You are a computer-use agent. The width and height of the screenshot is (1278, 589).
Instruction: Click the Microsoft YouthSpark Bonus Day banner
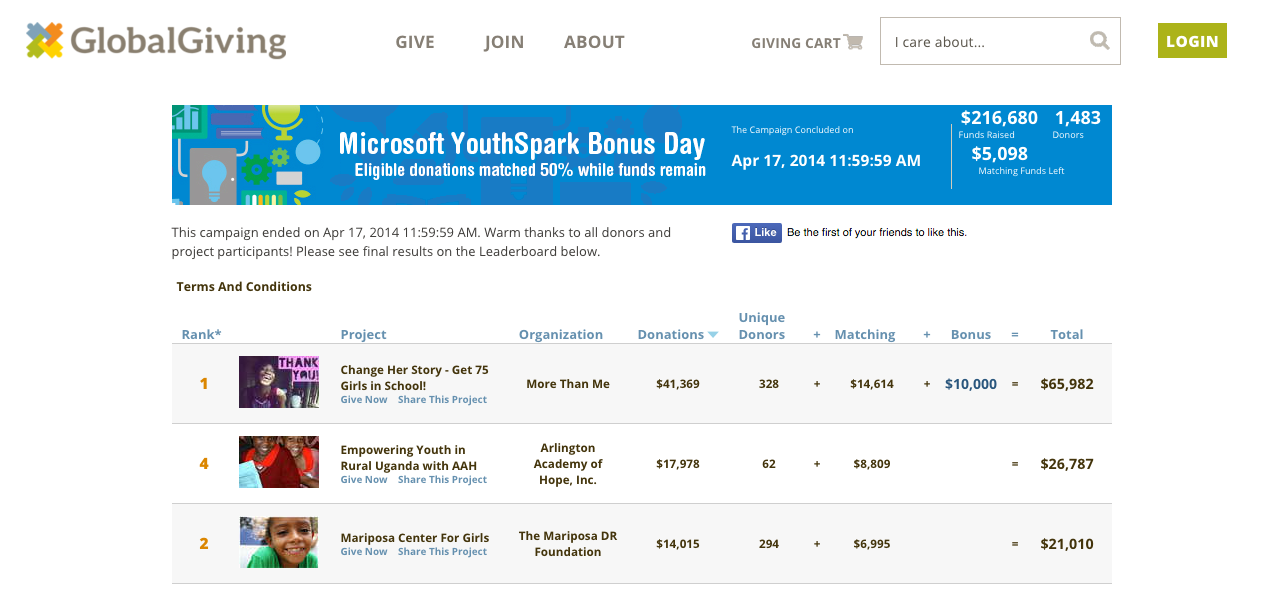(642, 155)
